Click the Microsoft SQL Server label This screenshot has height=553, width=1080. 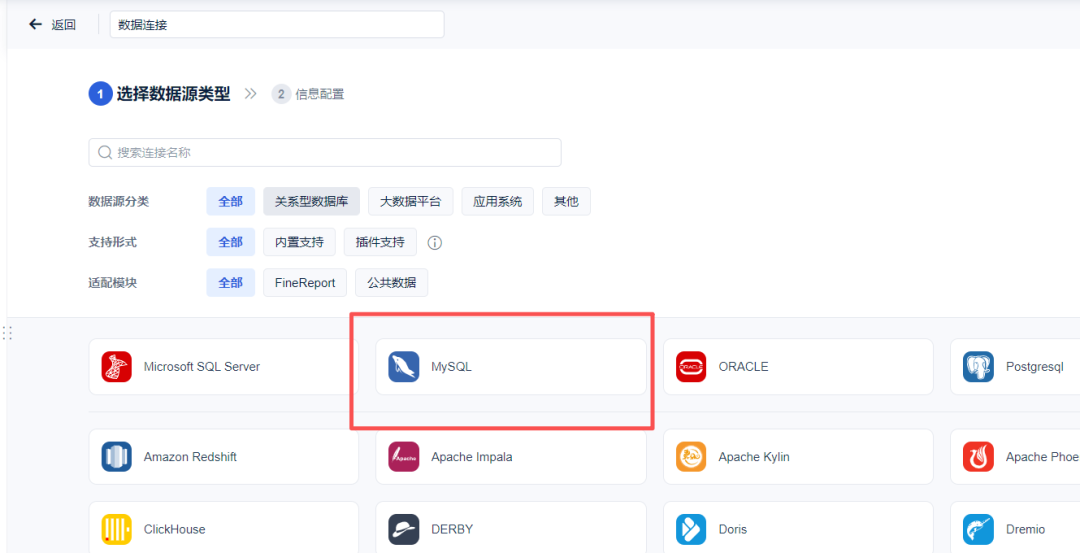point(202,367)
